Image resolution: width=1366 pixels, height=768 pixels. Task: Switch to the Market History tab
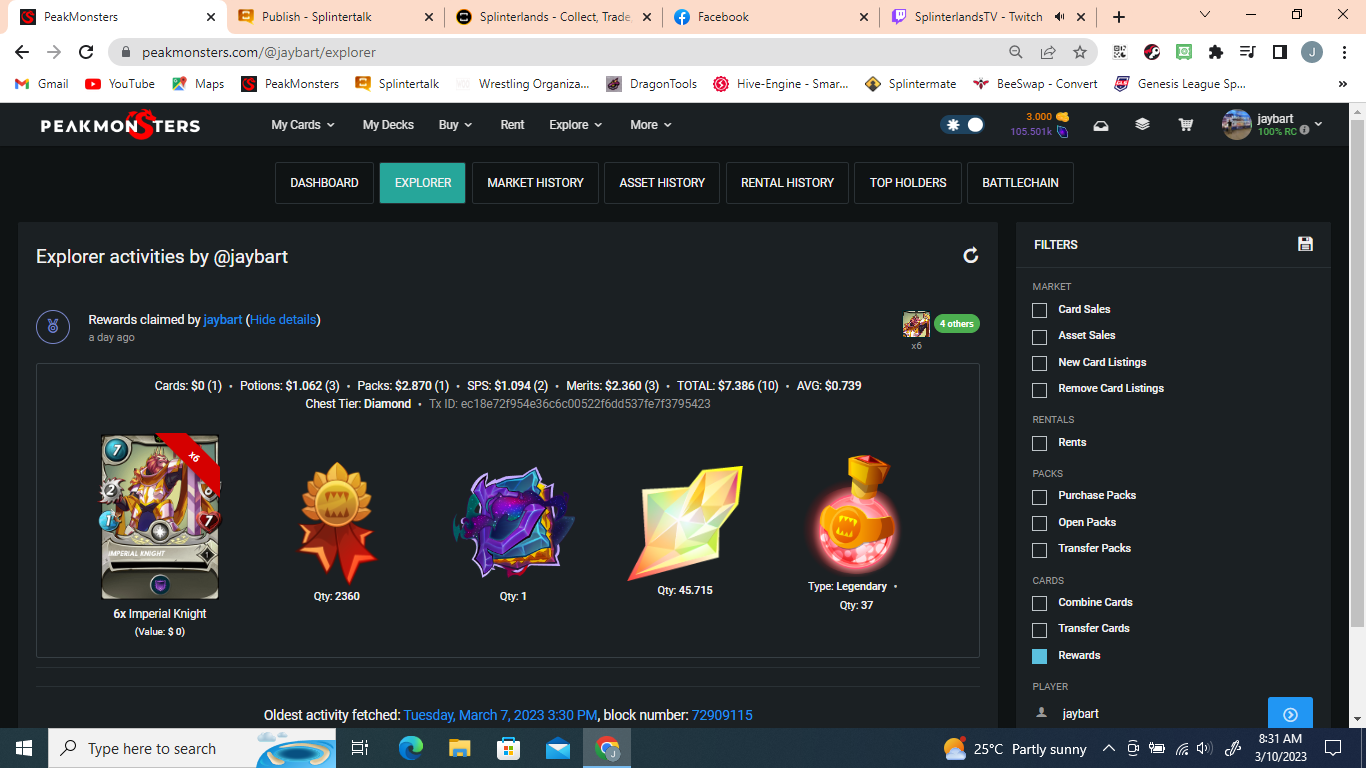535,183
